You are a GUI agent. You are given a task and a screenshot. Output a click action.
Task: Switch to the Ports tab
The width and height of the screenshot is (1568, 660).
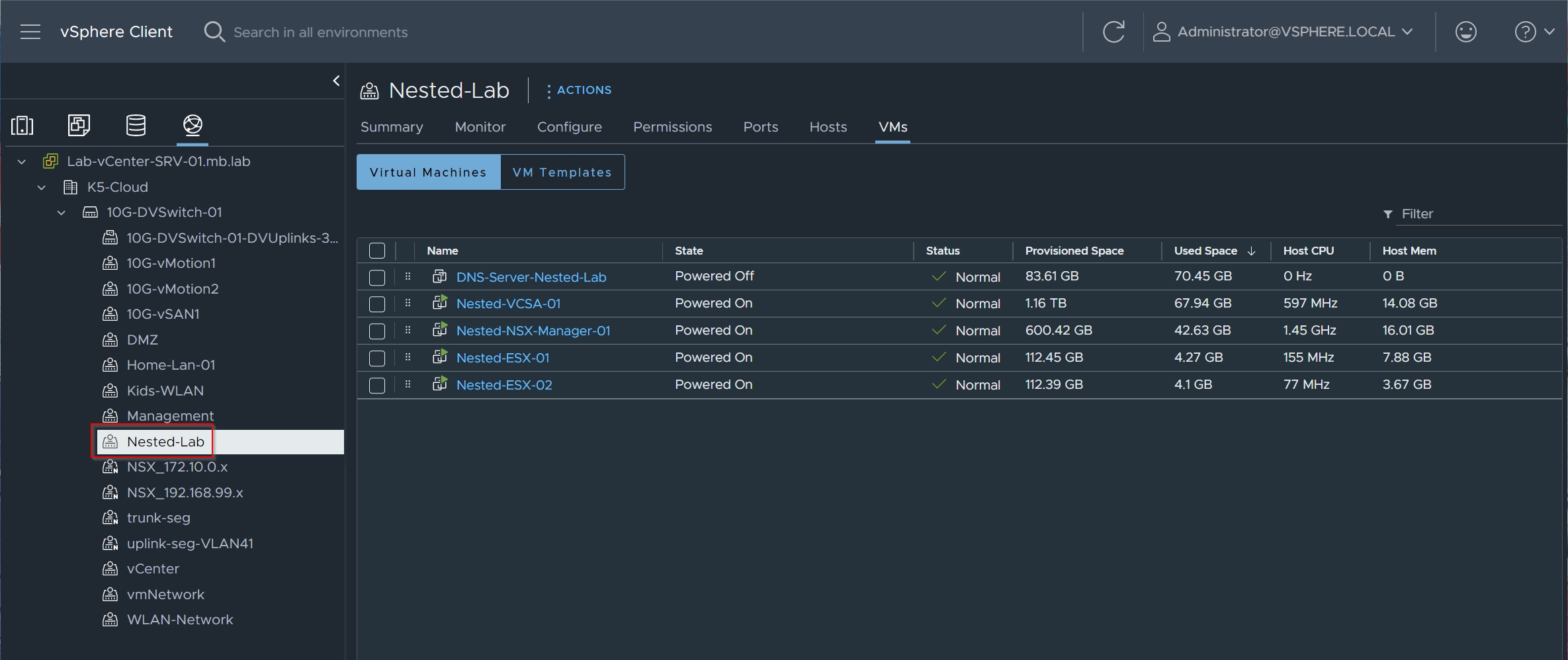coord(761,127)
